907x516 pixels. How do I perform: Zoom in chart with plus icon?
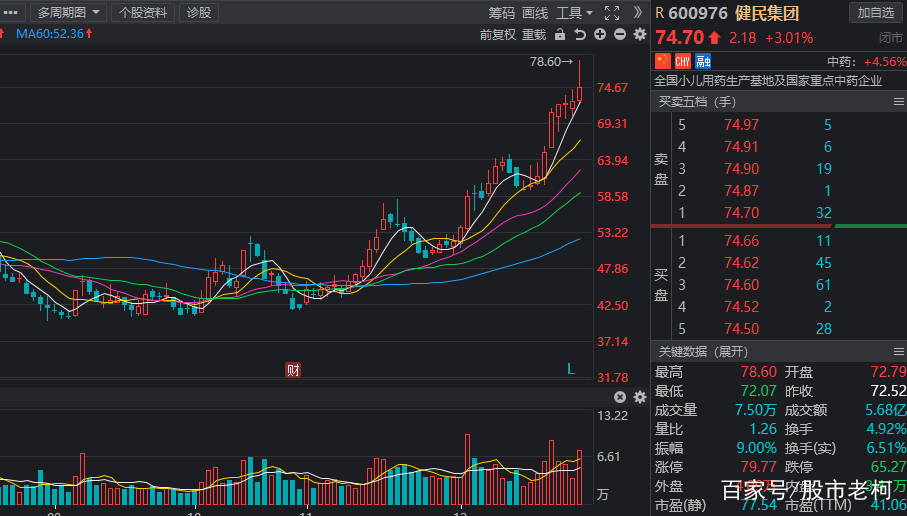(x=600, y=34)
